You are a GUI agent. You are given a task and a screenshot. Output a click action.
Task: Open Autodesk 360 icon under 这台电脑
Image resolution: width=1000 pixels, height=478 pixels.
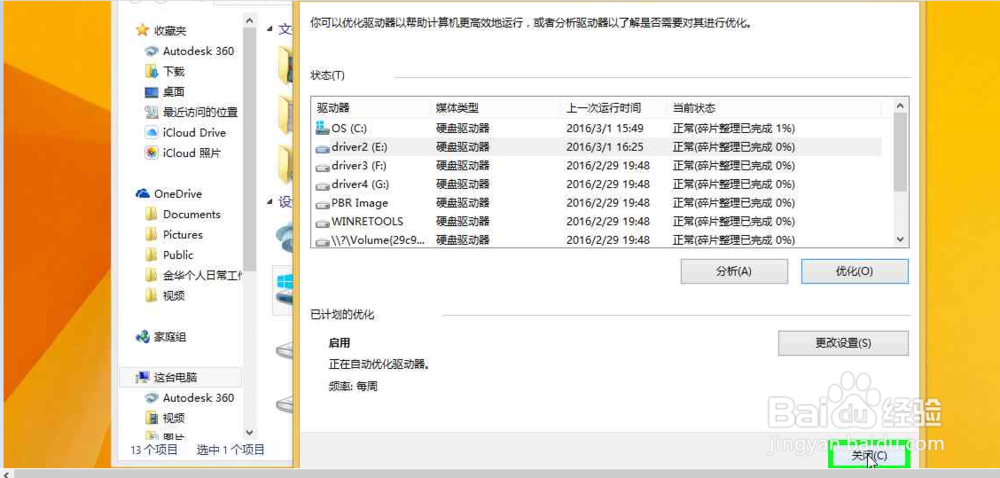(x=152, y=398)
